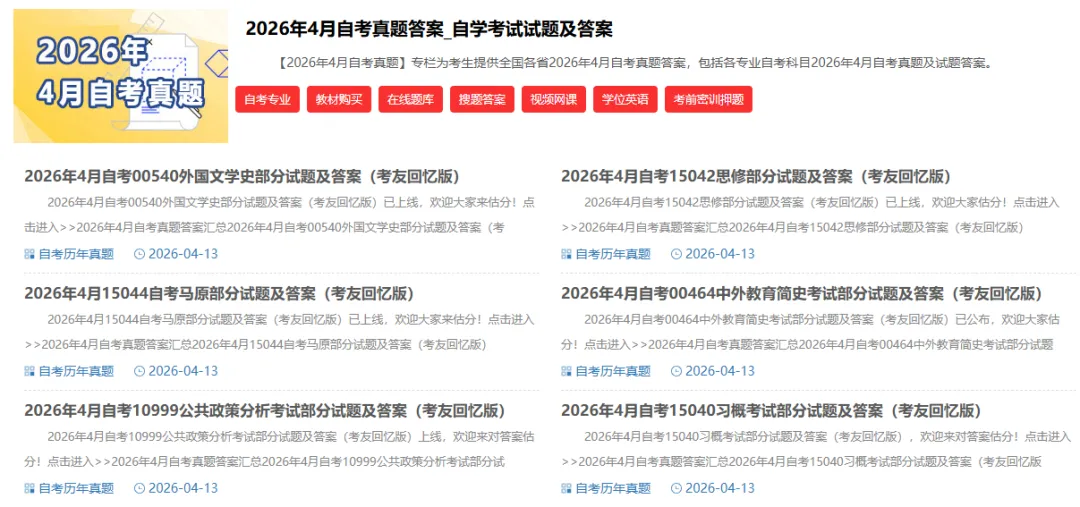This screenshot has width=1080, height=507.
Task: Click the 考前密训押题 button
Action: point(709,99)
